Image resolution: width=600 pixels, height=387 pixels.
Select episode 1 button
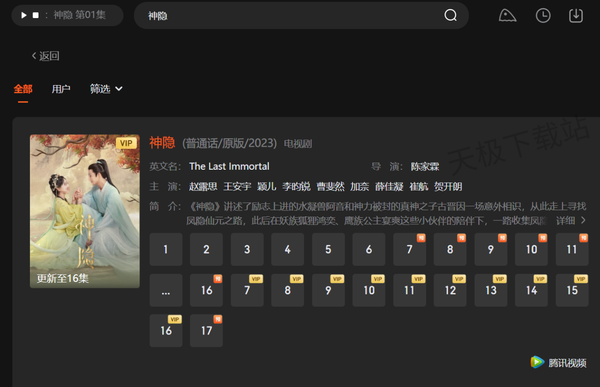click(166, 250)
